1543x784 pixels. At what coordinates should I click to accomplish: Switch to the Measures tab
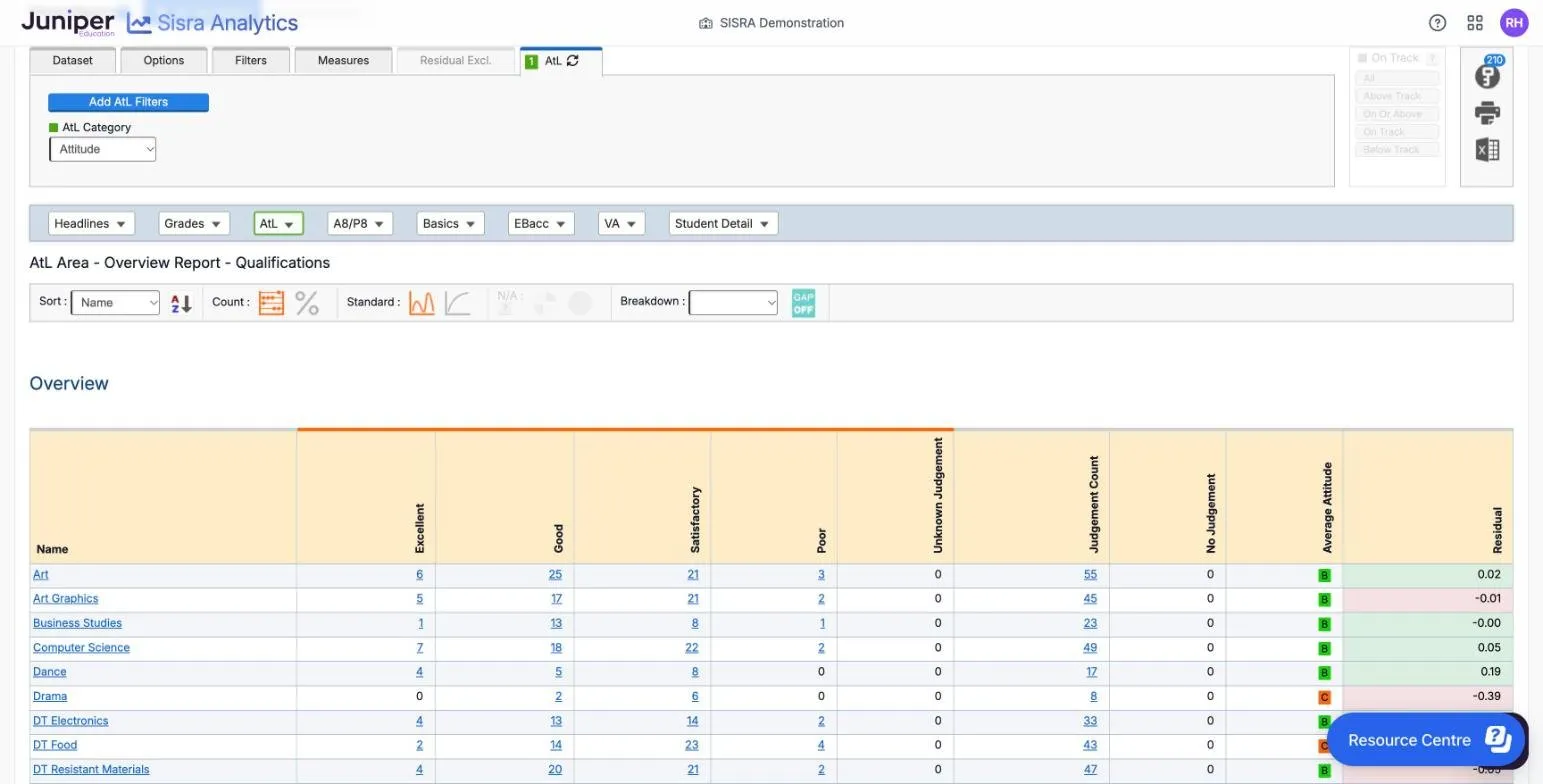point(343,61)
